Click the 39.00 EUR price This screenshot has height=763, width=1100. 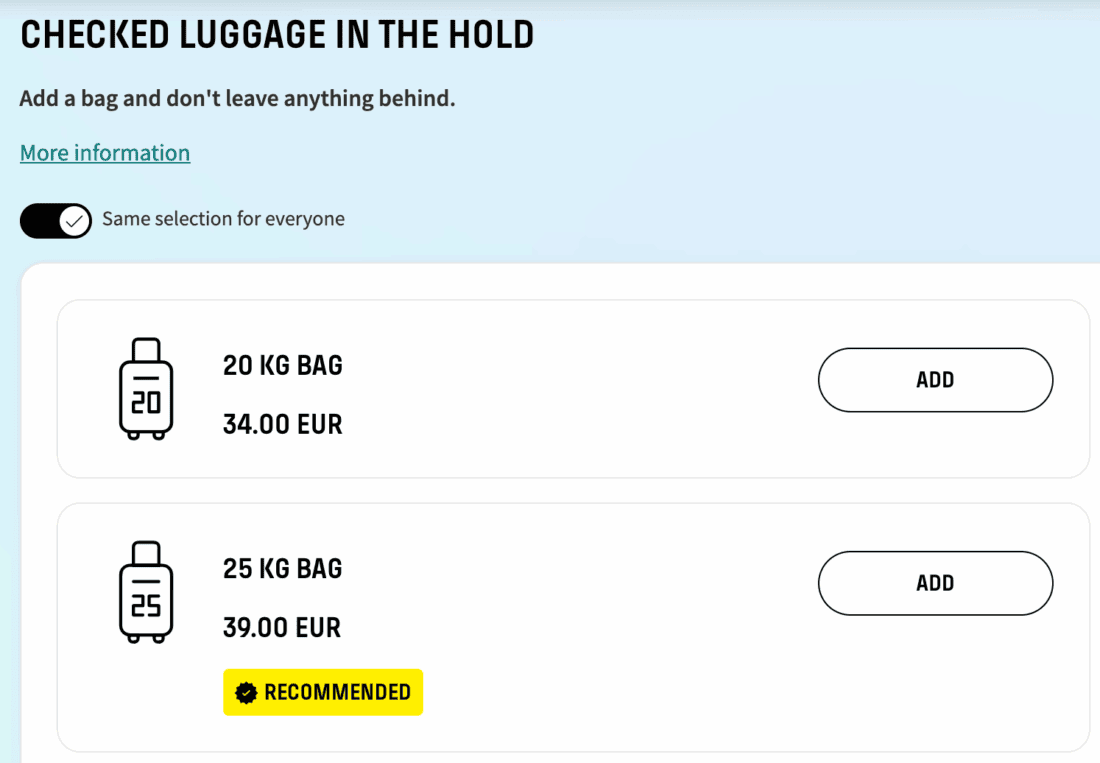283,628
